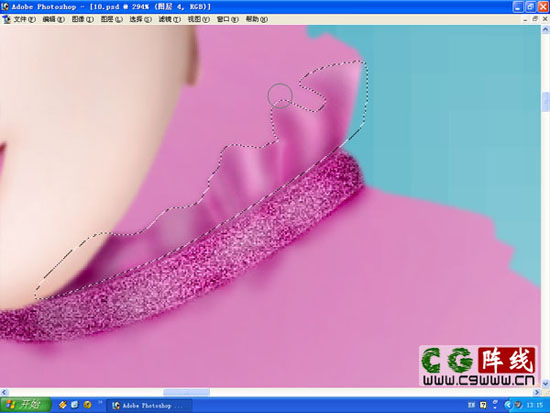Open the 视图 (View) menu
The width and height of the screenshot is (550, 413).
click(x=199, y=19)
